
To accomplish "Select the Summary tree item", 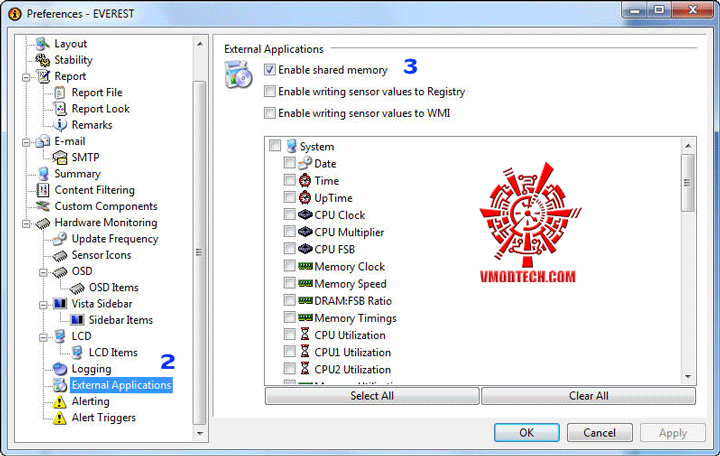I will pos(77,174).
